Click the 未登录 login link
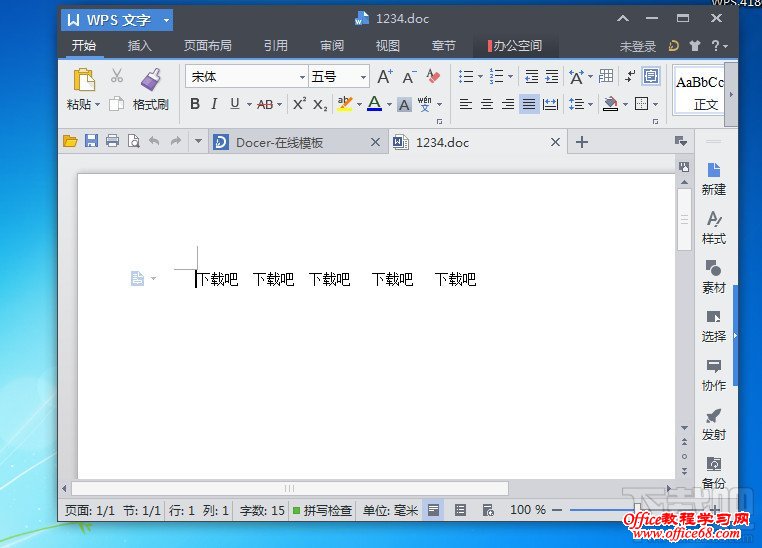 [637, 46]
